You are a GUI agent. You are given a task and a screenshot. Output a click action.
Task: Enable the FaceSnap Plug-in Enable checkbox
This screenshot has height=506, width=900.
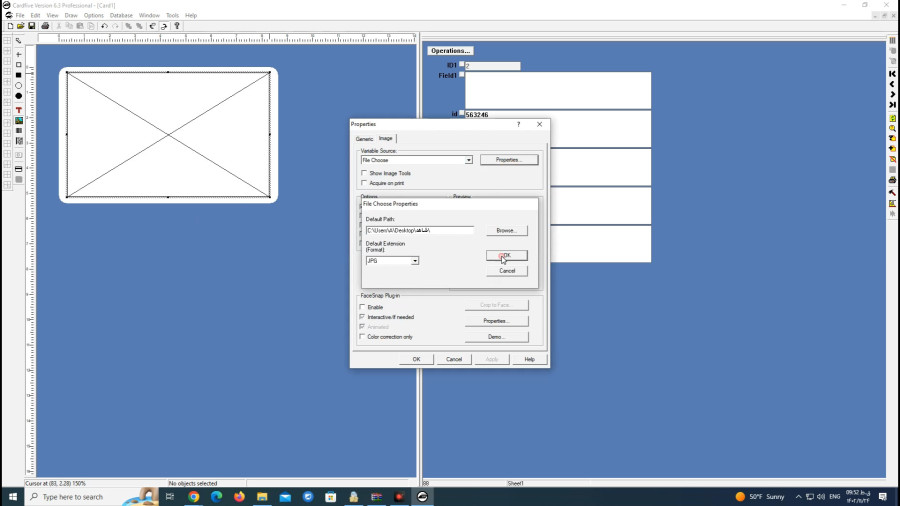pos(362,307)
